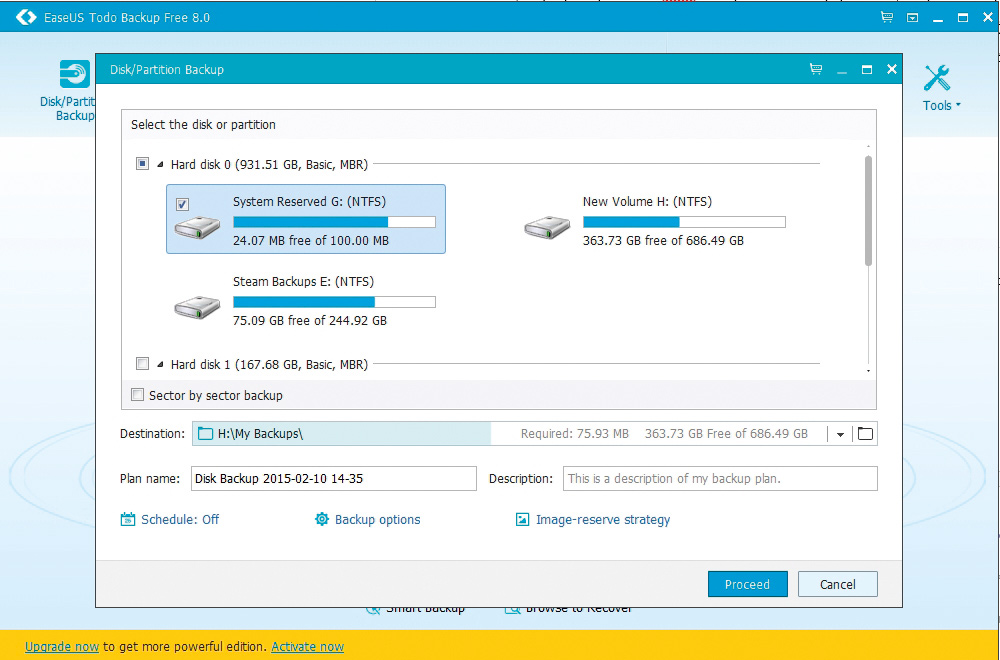Image resolution: width=1000 pixels, height=660 pixels.
Task: Select the System Reserved G: drive icon
Action: [198, 226]
